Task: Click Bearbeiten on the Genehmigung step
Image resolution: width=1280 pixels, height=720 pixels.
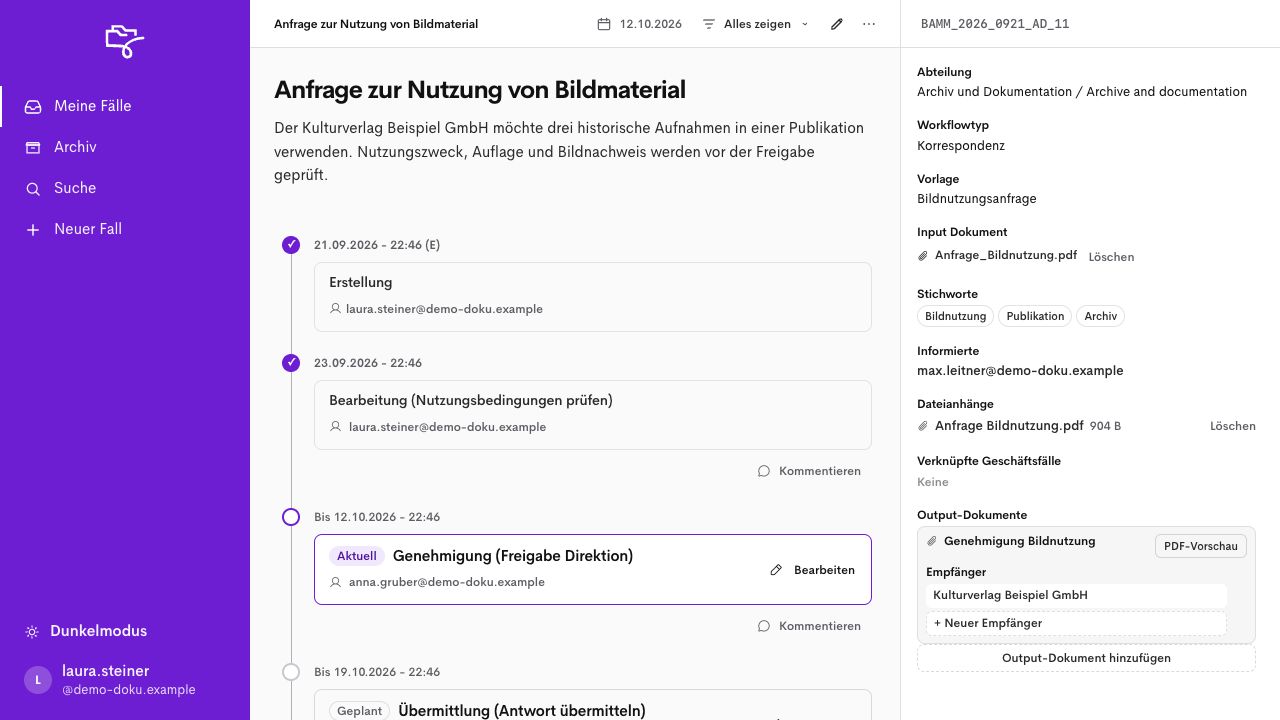Action: (x=812, y=570)
